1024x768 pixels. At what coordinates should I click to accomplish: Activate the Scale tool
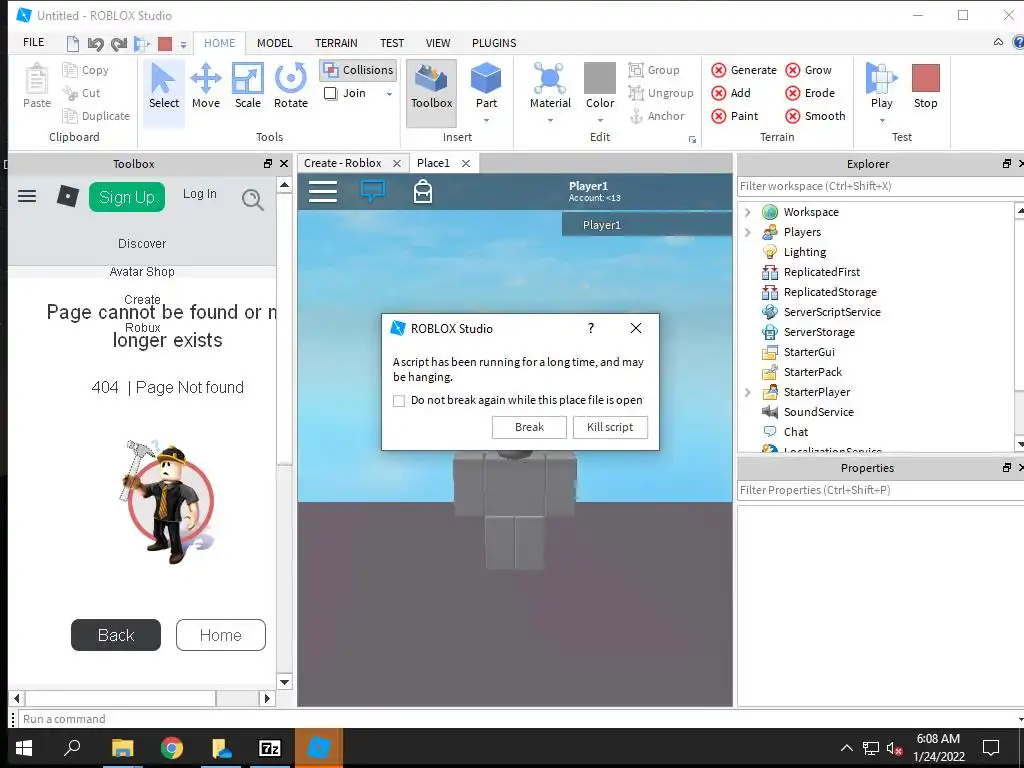(x=248, y=86)
